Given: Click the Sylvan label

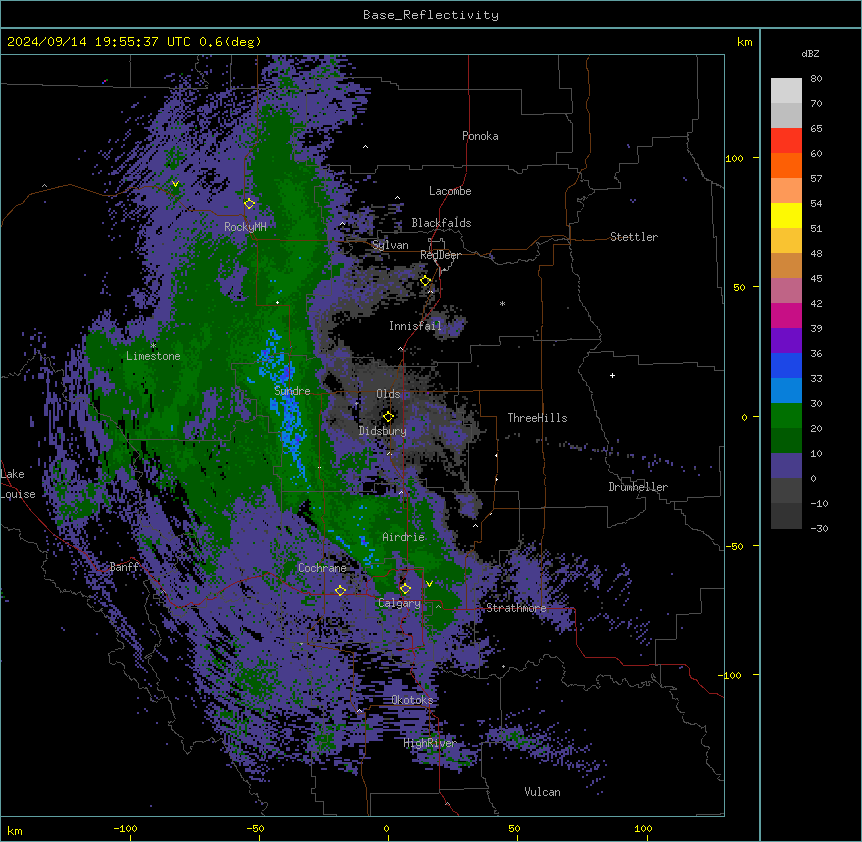Looking at the screenshot, I should pyautogui.click(x=390, y=245).
